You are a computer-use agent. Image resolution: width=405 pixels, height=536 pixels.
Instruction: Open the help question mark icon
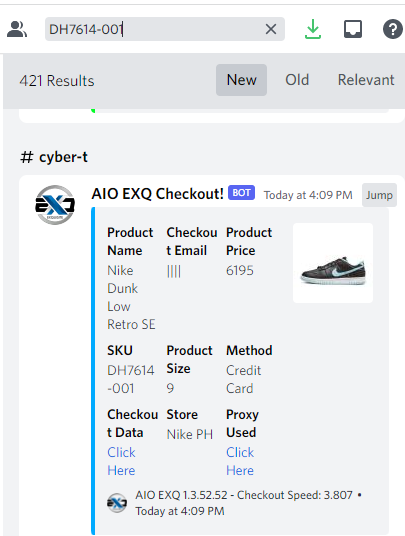393,29
